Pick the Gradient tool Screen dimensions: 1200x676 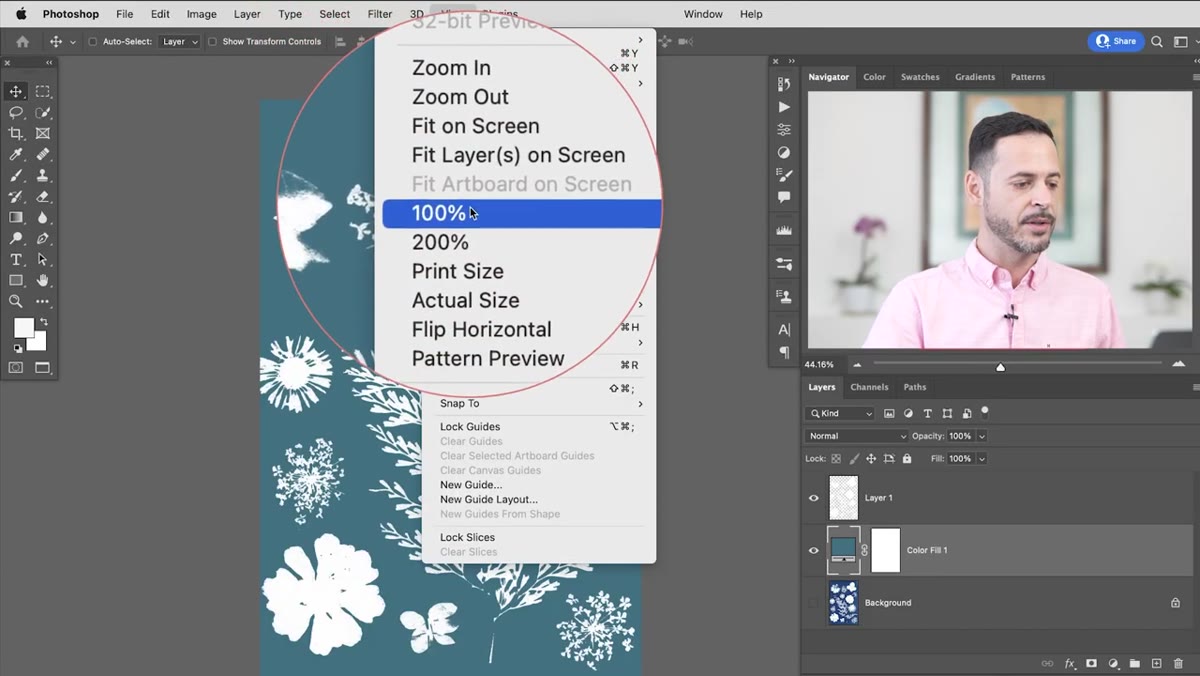pos(16,218)
